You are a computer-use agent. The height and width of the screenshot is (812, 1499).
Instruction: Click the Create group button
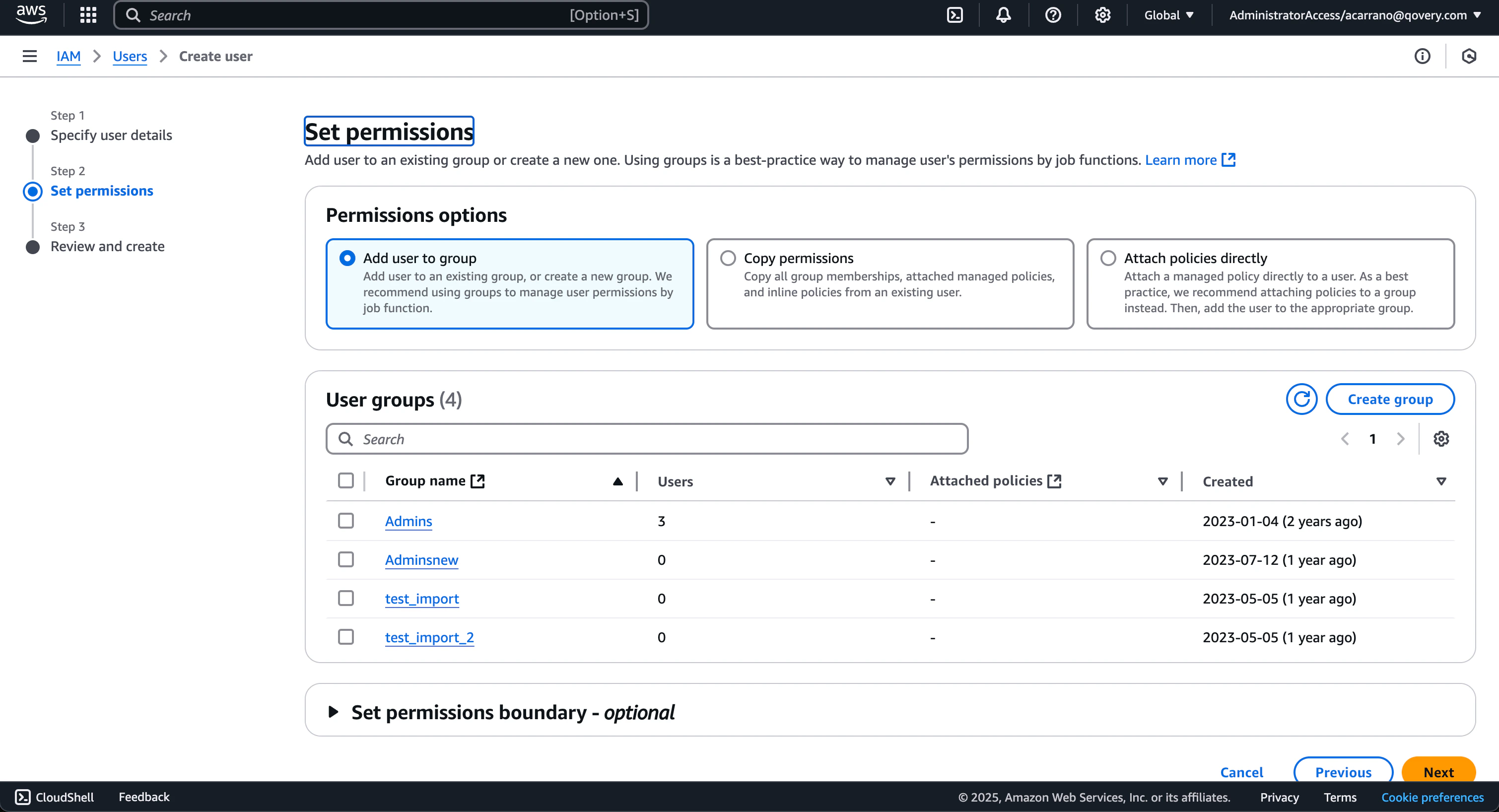click(1391, 399)
